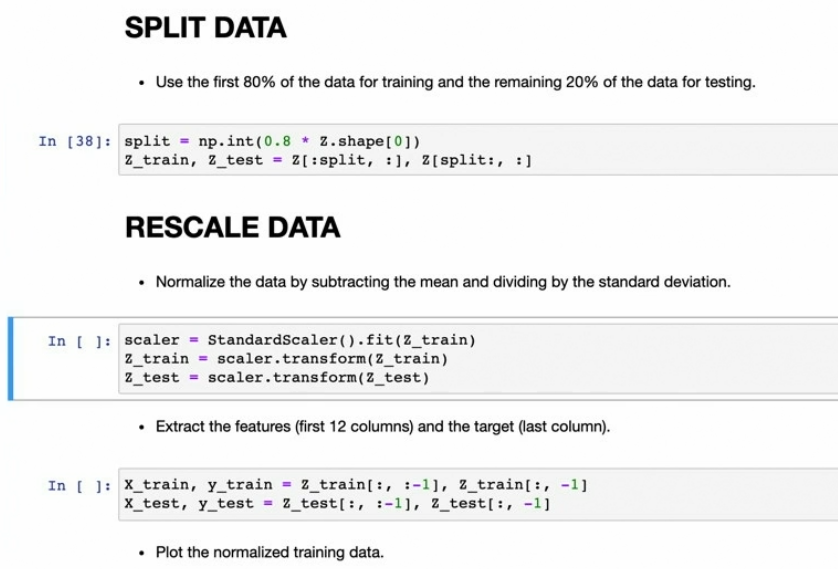Click the RESCALE DATA heading
The width and height of the screenshot is (838, 569).
click(232, 228)
